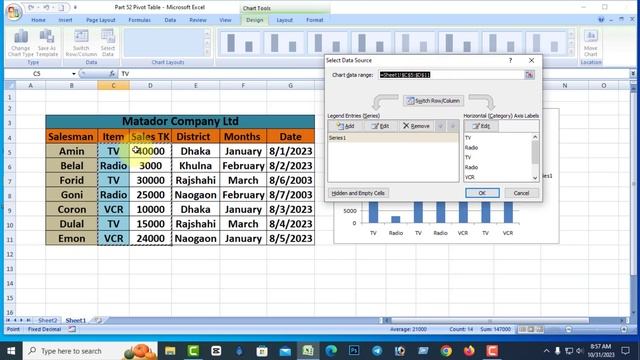The width and height of the screenshot is (640, 360).
Task: Click OK in Select Data Source
Action: coord(482,193)
